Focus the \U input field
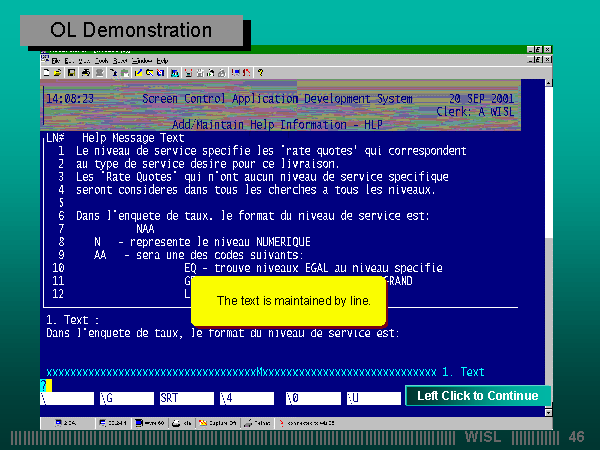The width and height of the screenshot is (600, 450). pyautogui.click(x=370, y=398)
